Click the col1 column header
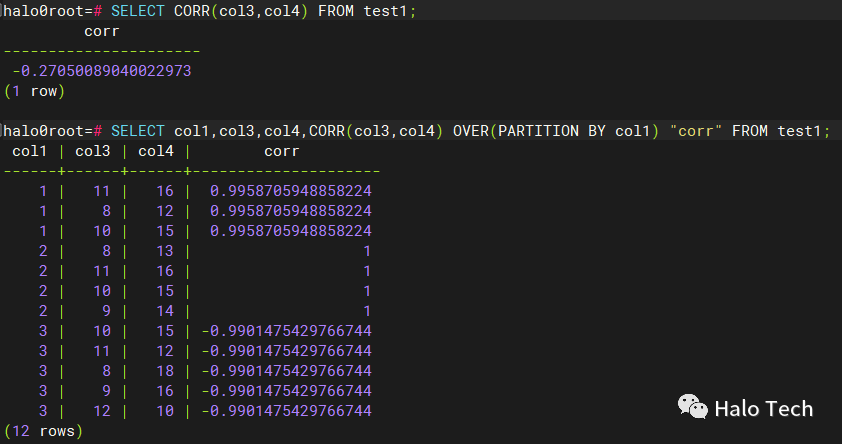The image size is (842, 444). point(28,151)
